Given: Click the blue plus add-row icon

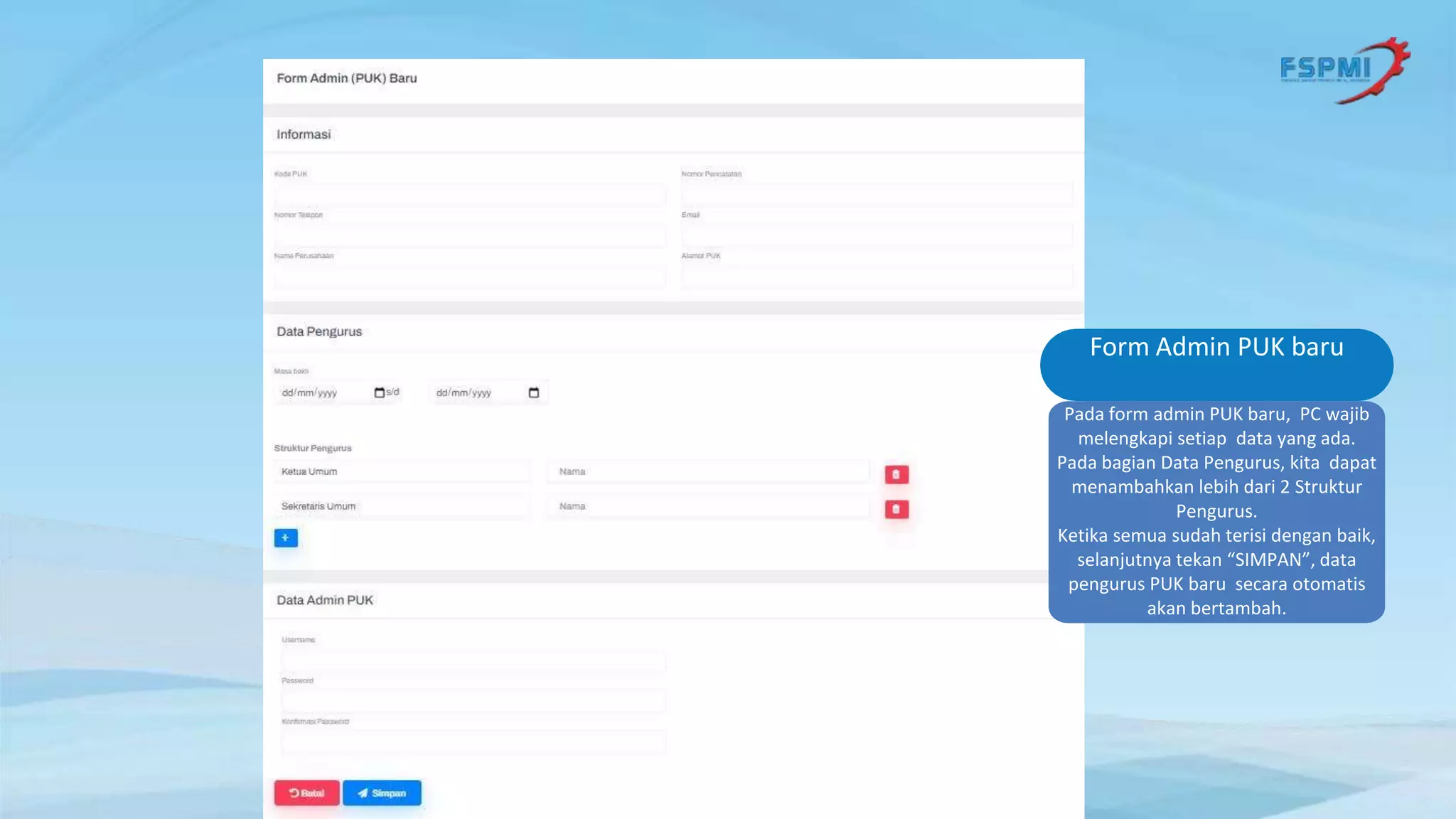Looking at the screenshot, I should 286,537.
